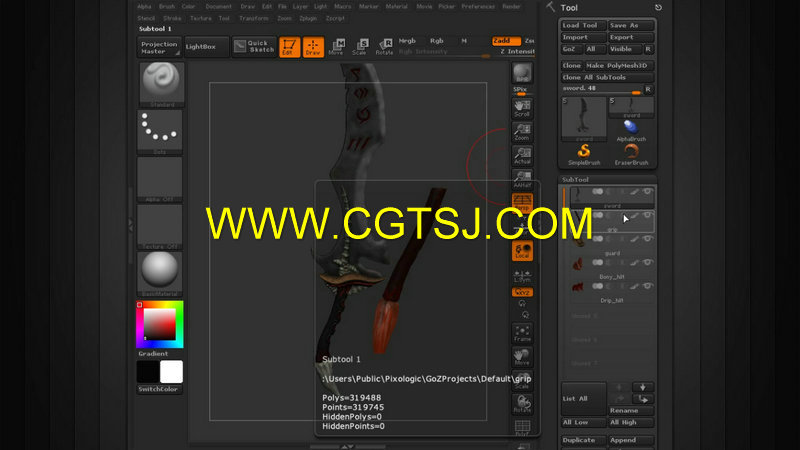
Task: Open the Alpha menu
Action: (x=144, y=7)
